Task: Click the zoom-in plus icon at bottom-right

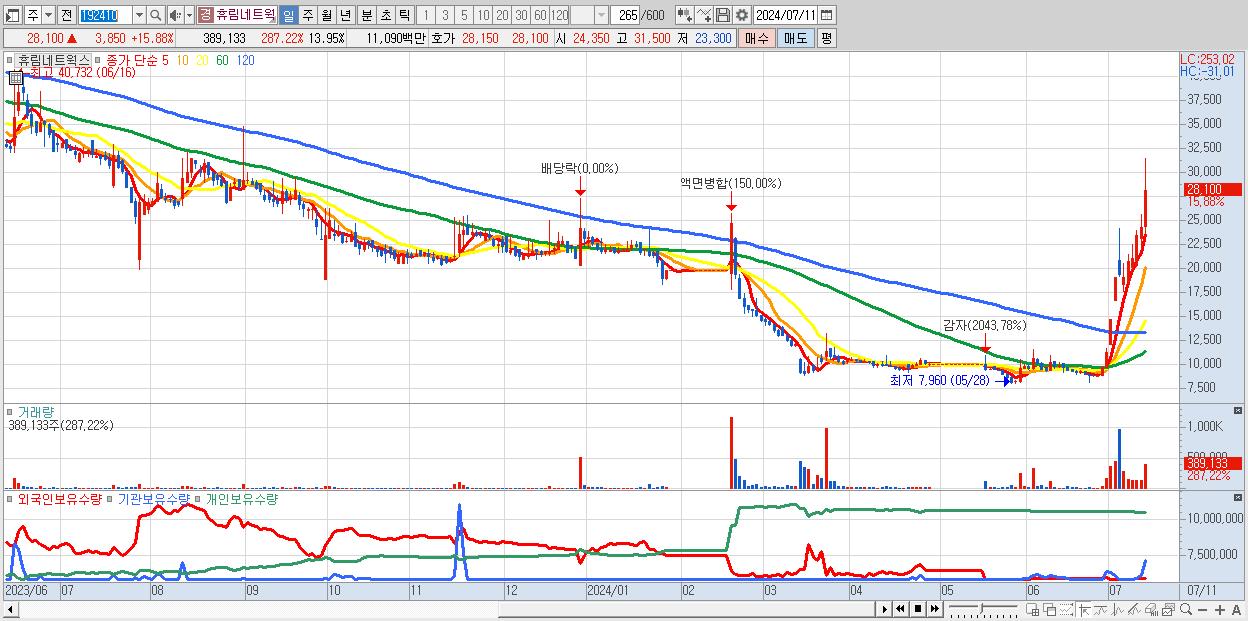Action: tap(1220, 609)
